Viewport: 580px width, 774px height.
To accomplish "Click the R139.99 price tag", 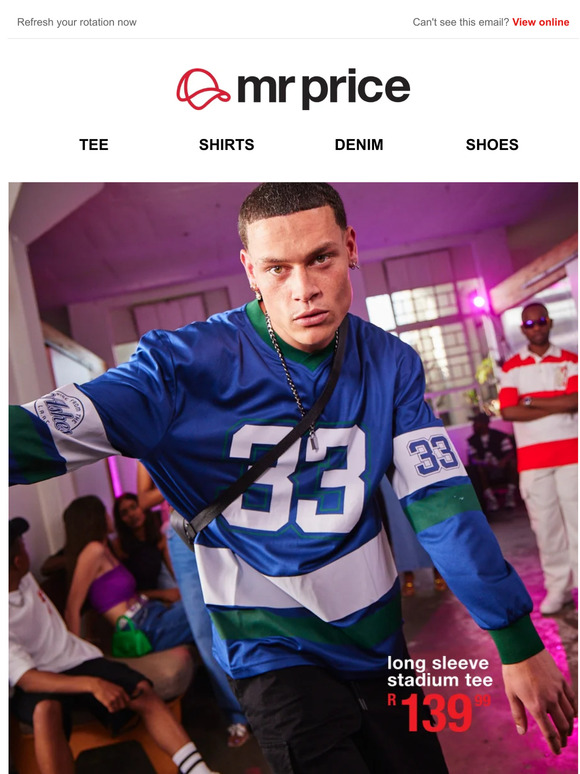I will [439, 712].
